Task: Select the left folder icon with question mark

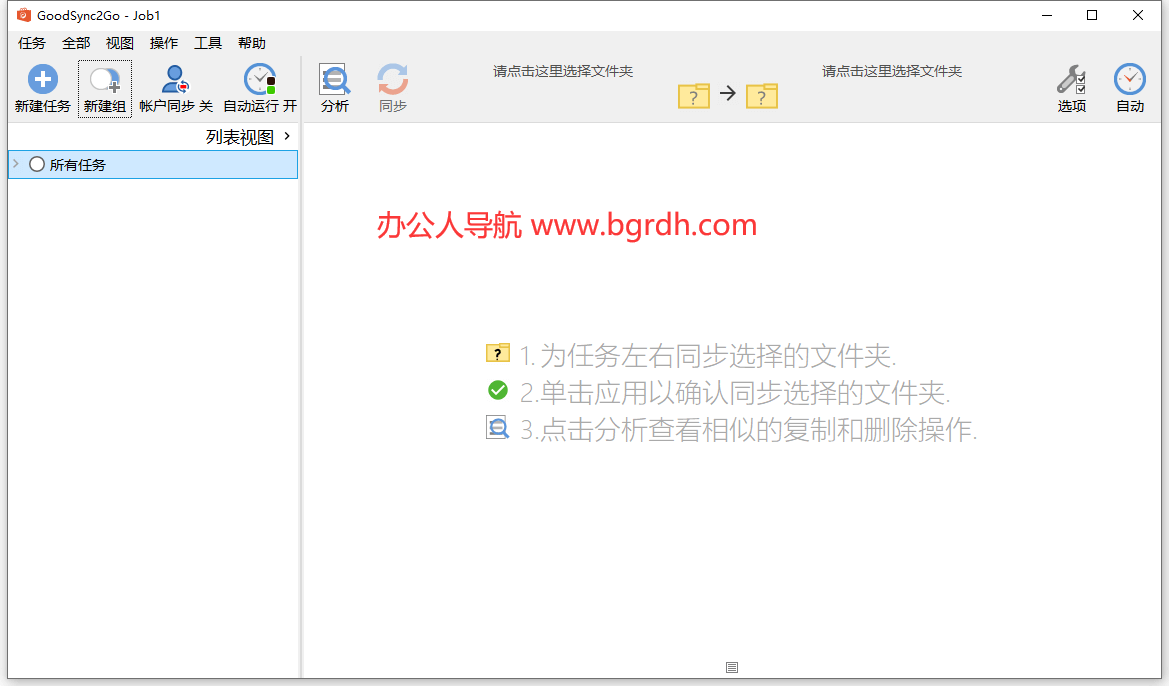Action: [x=693, y=96]
